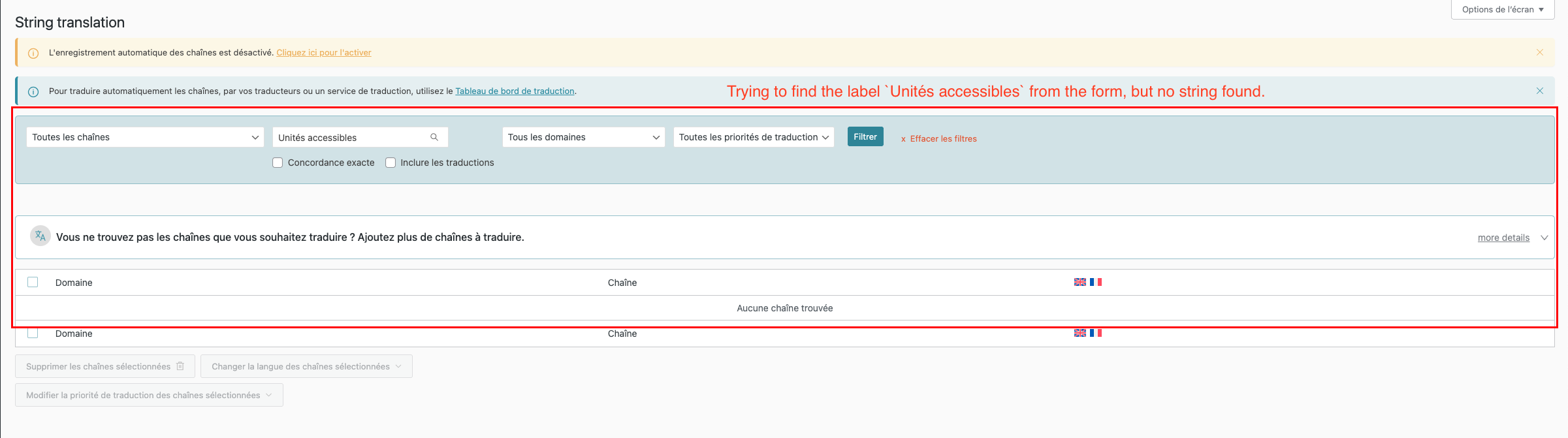Dismiss the yellow auto-registration notice
This screenshot has height=438, width=1568.
point(1540,52)
